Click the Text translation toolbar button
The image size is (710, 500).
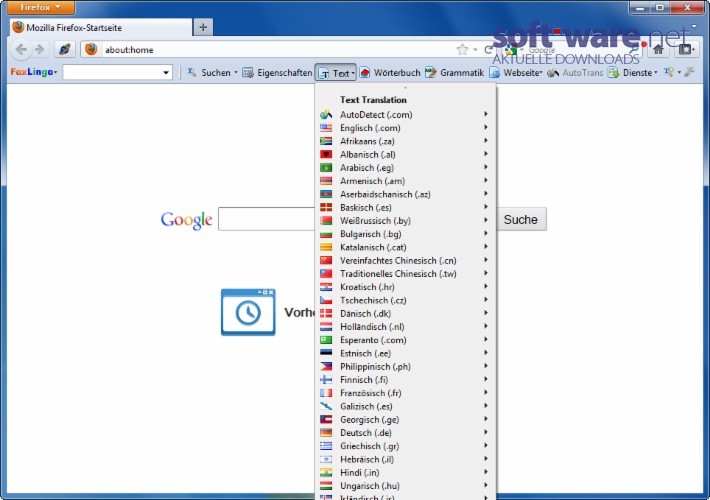pos(336,73)
